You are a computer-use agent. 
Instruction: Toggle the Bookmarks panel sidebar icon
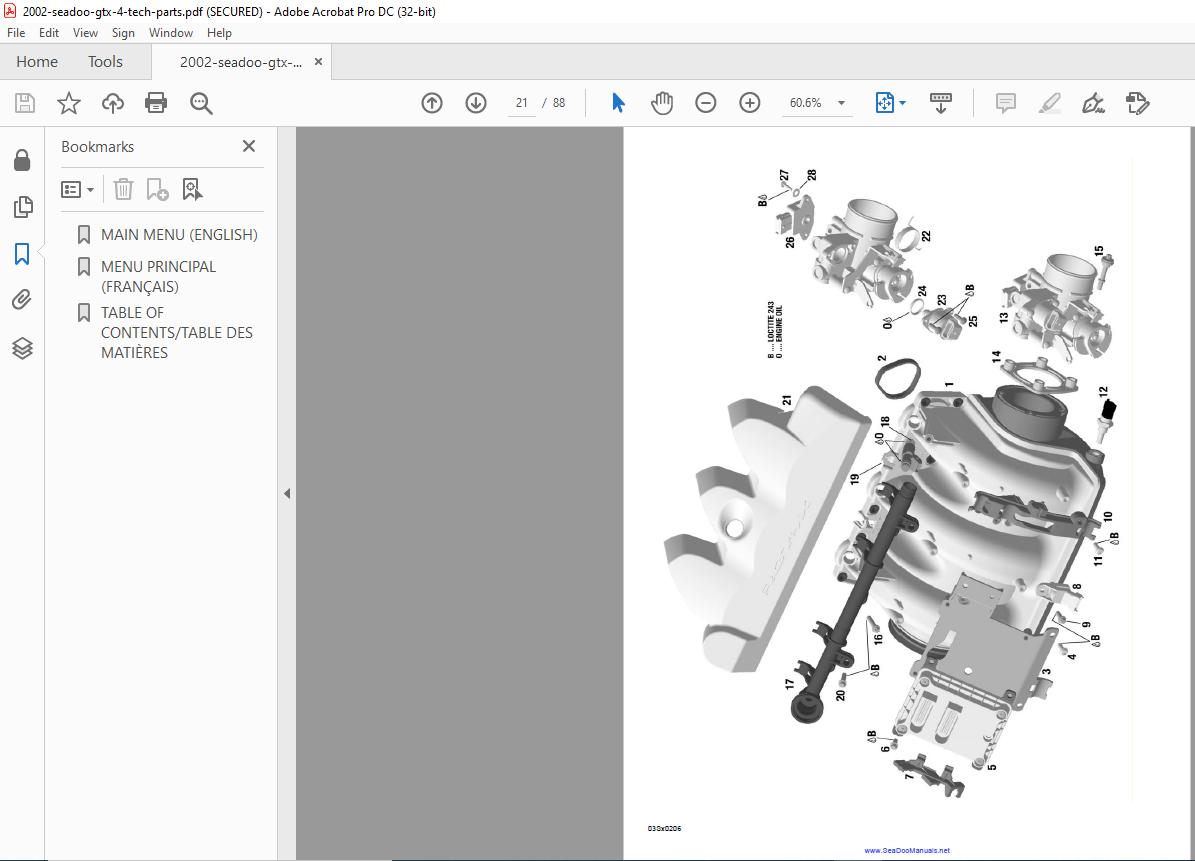(22, 254)
